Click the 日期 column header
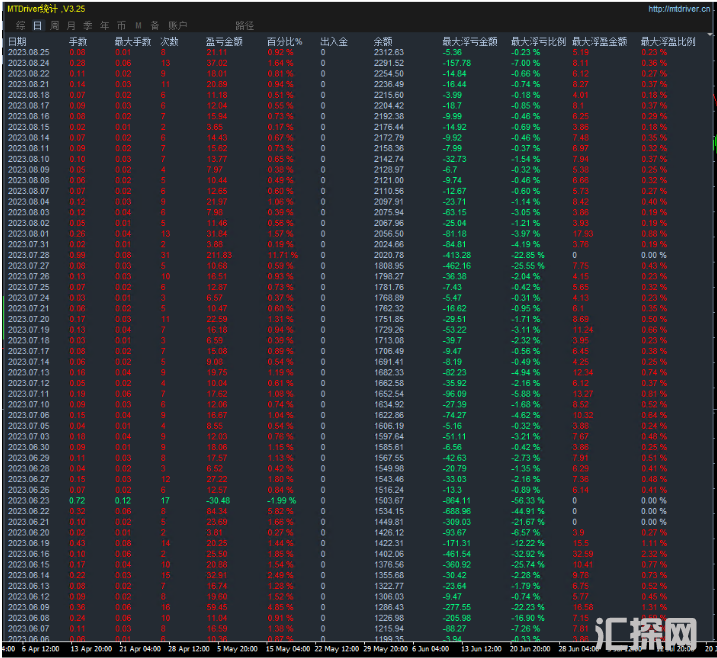Image resolution: width=717 pixels, height=658 pixels. (18, 41)
